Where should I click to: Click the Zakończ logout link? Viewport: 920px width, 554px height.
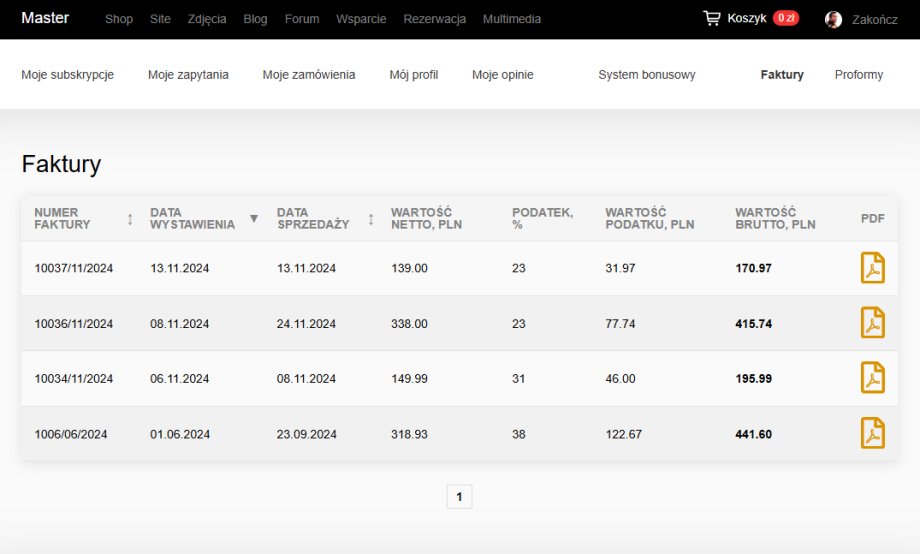(874, 19)
